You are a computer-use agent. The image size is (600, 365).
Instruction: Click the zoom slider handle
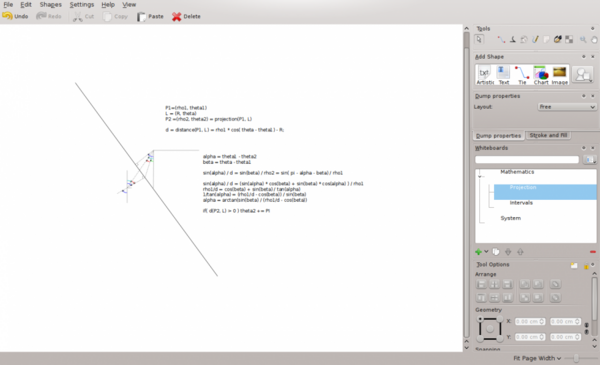point(576,358)
